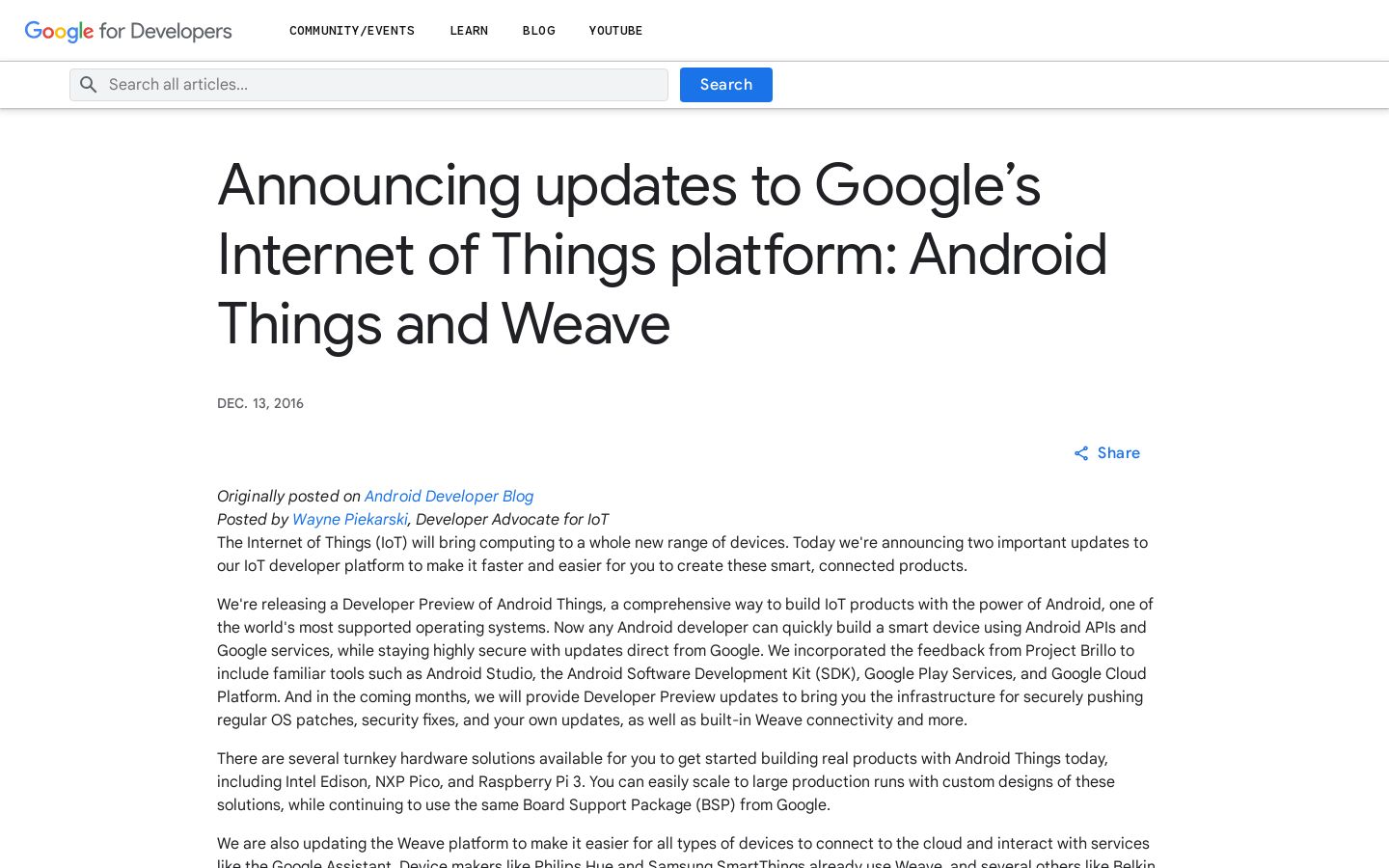This screenshot has height=868, width=1389.
Task: Click the Dec. 13, 2016 date
Action: 260,403
